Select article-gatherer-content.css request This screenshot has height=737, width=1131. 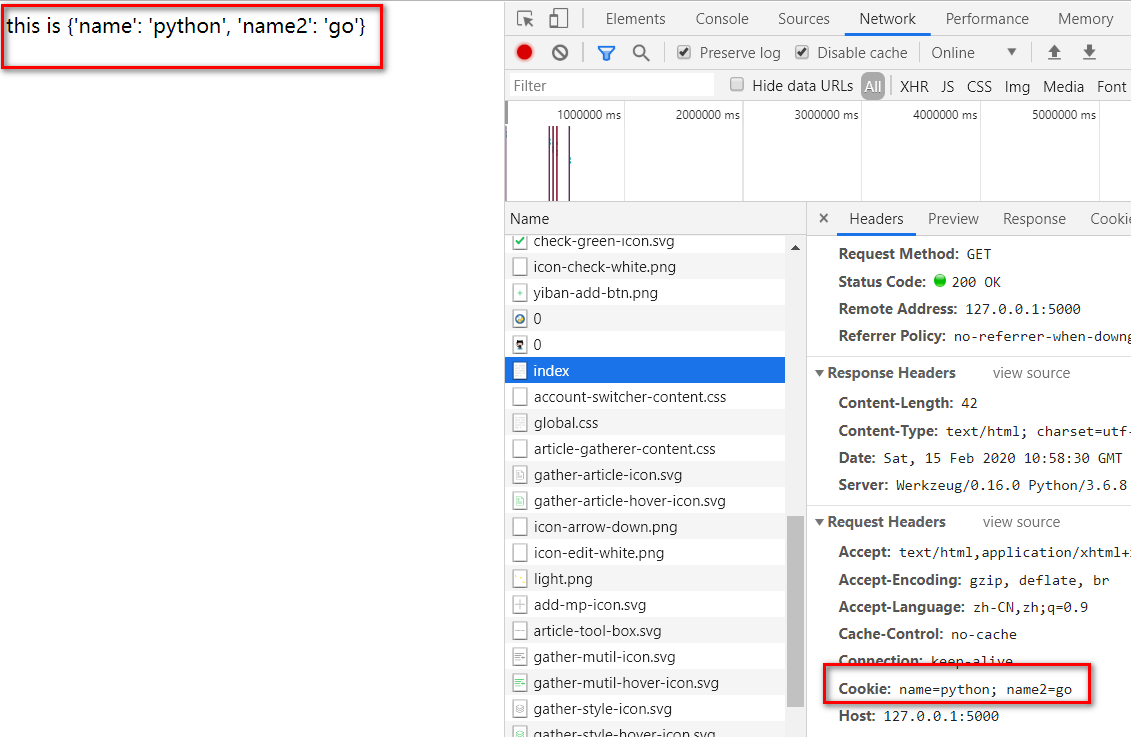(645, 449)
